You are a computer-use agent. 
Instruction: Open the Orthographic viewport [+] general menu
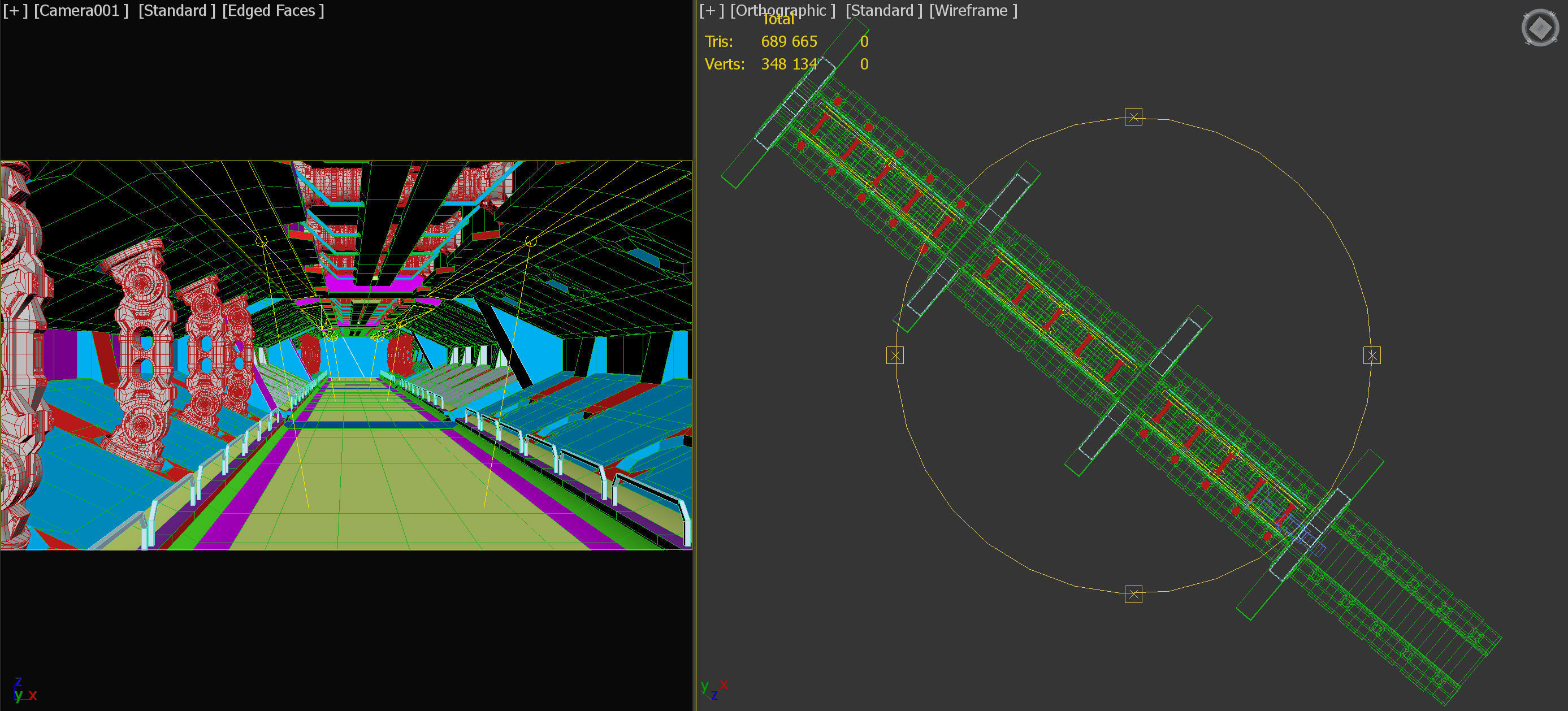[712, 11]
